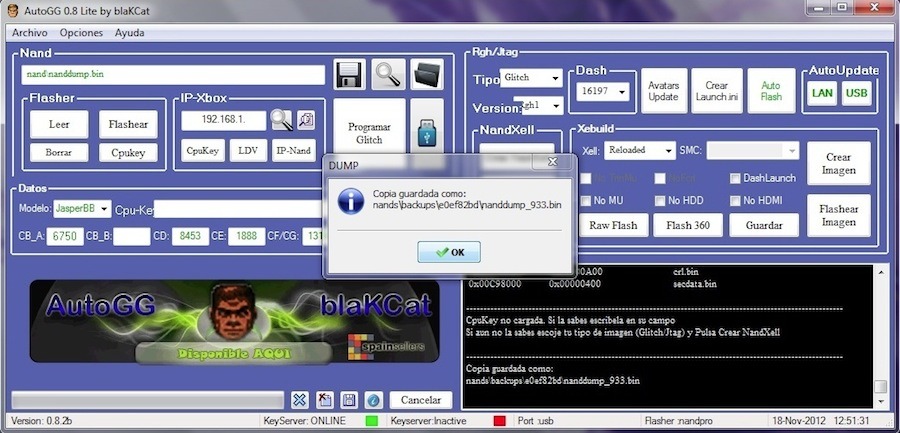Click the Leer button in Flasher
The image size is (900, 433).
pyautogui.click(x=59, y=124)
